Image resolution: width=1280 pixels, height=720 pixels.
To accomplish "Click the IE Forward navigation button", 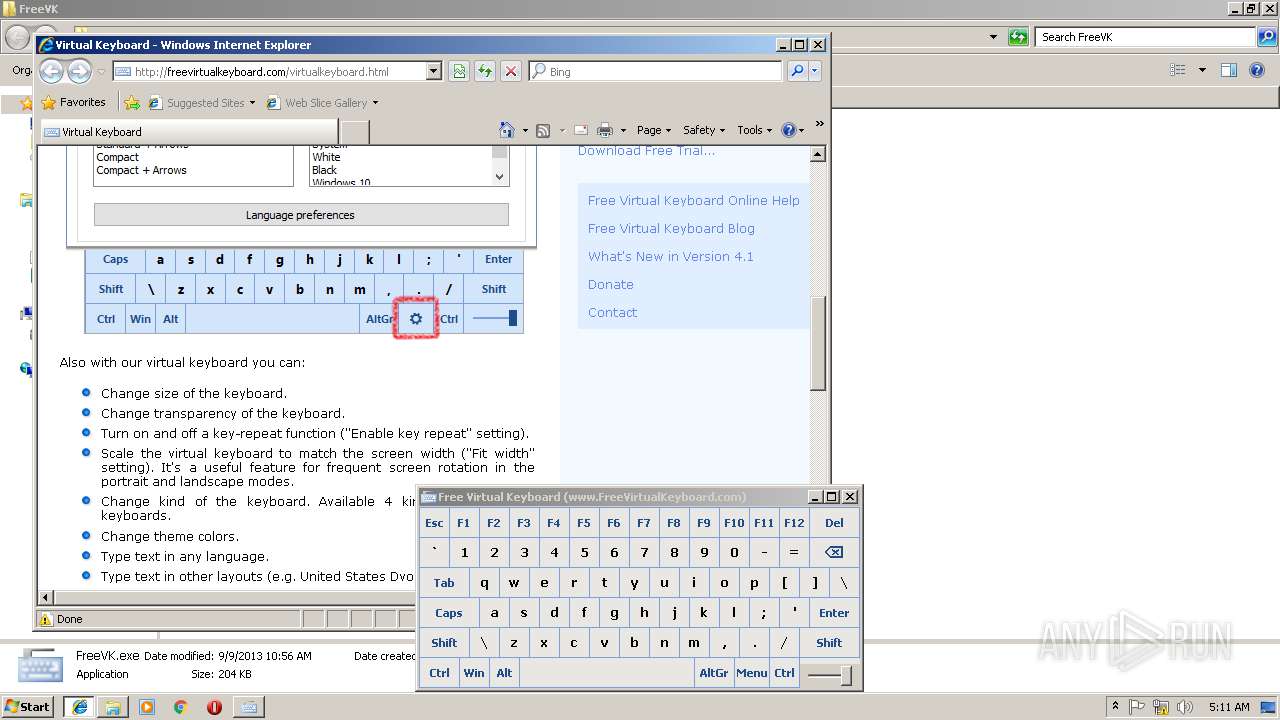I will point(79,71).
